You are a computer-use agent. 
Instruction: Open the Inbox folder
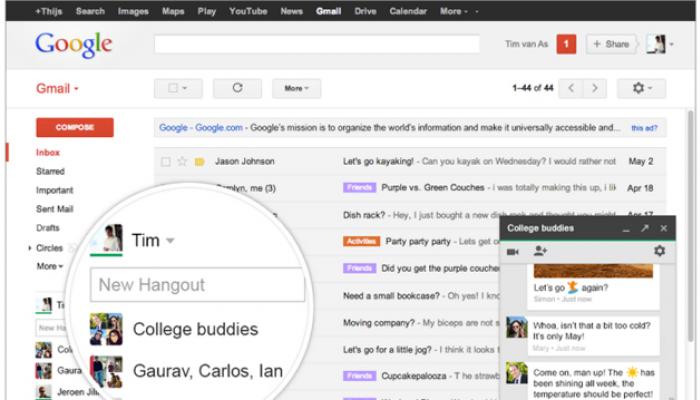48,152
